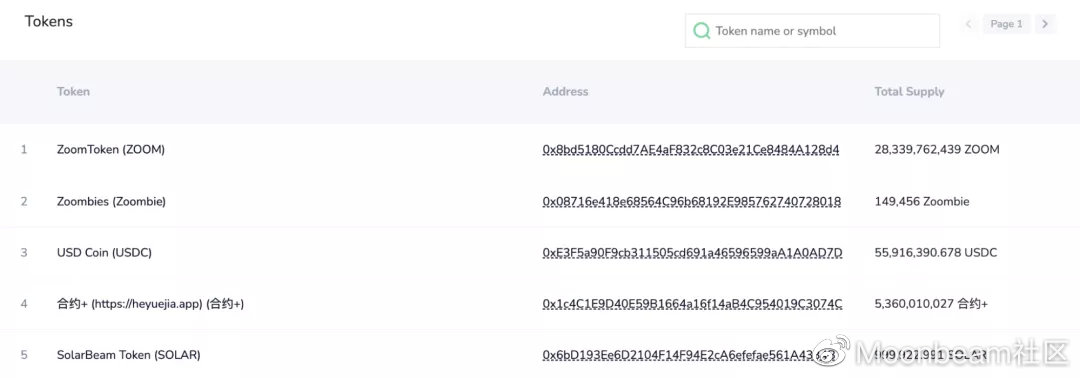Click the Total Supply column header
The height and width of the screenshot is (378, 1080).
(x=909, y=92)
